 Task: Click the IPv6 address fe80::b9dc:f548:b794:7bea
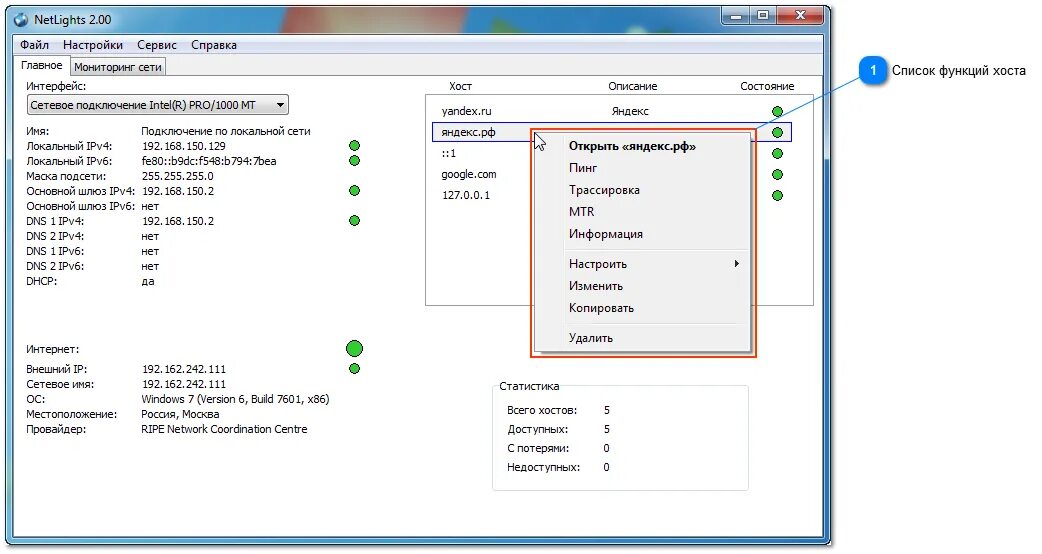click(x=209, y=161)
